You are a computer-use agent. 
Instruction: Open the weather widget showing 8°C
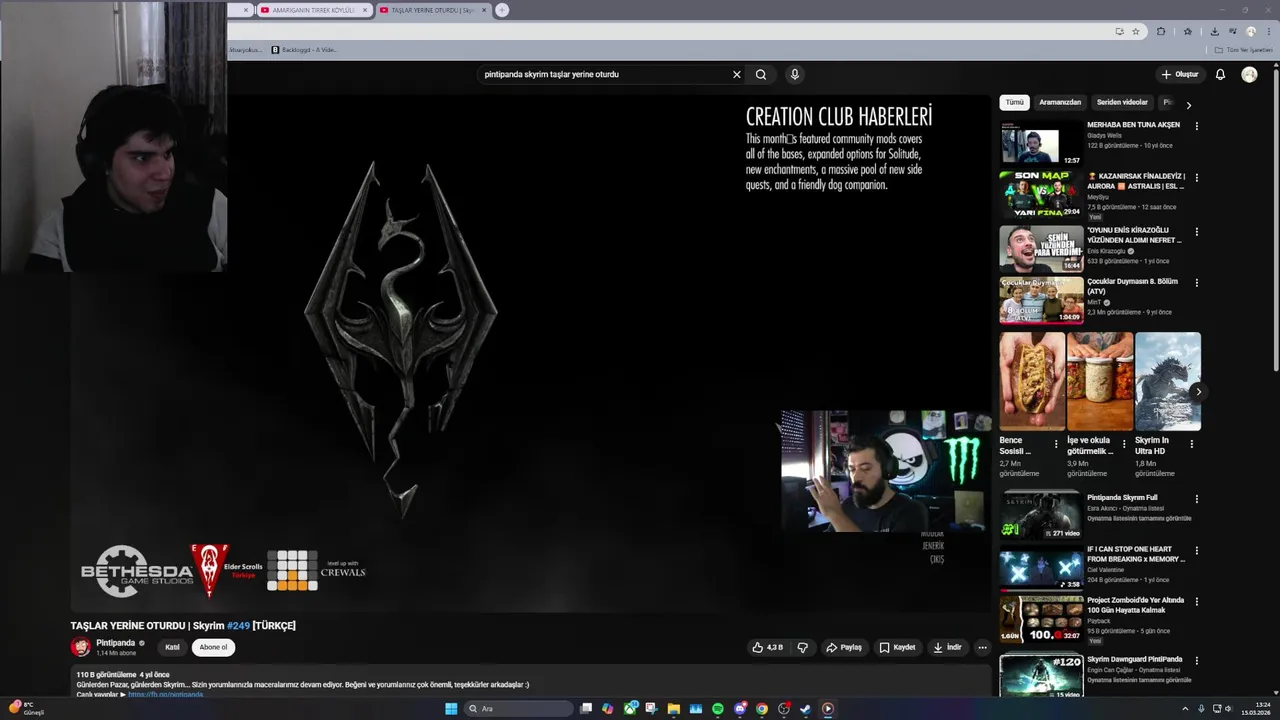click(x=26, y=709)
